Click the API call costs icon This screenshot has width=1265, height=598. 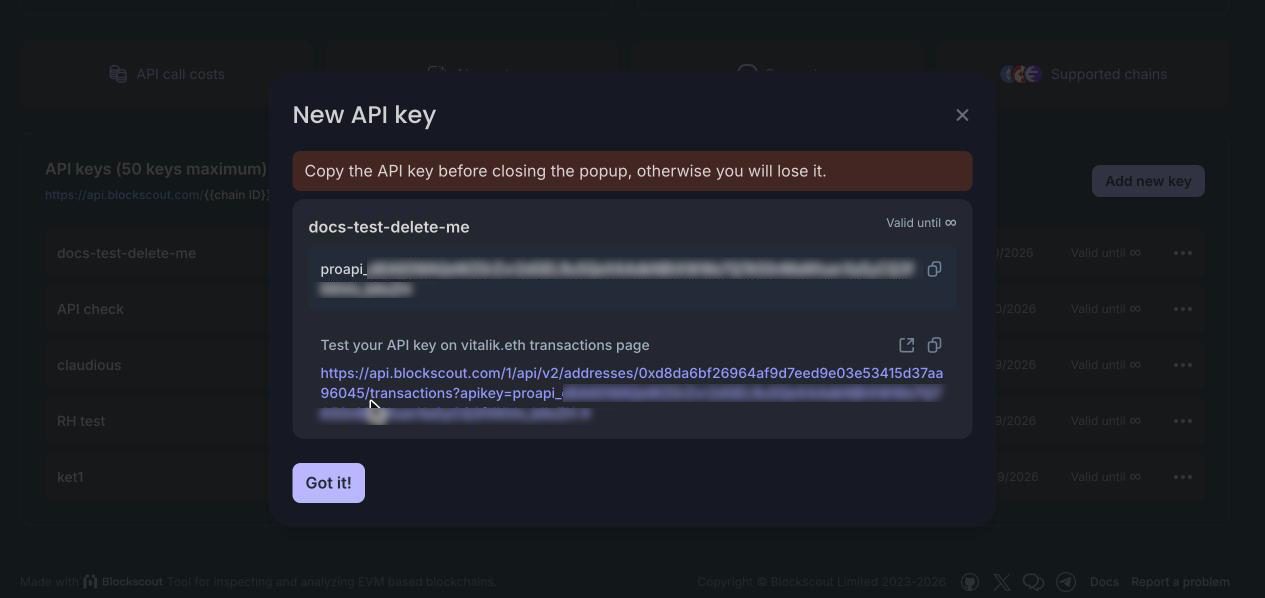click(118, 74)
